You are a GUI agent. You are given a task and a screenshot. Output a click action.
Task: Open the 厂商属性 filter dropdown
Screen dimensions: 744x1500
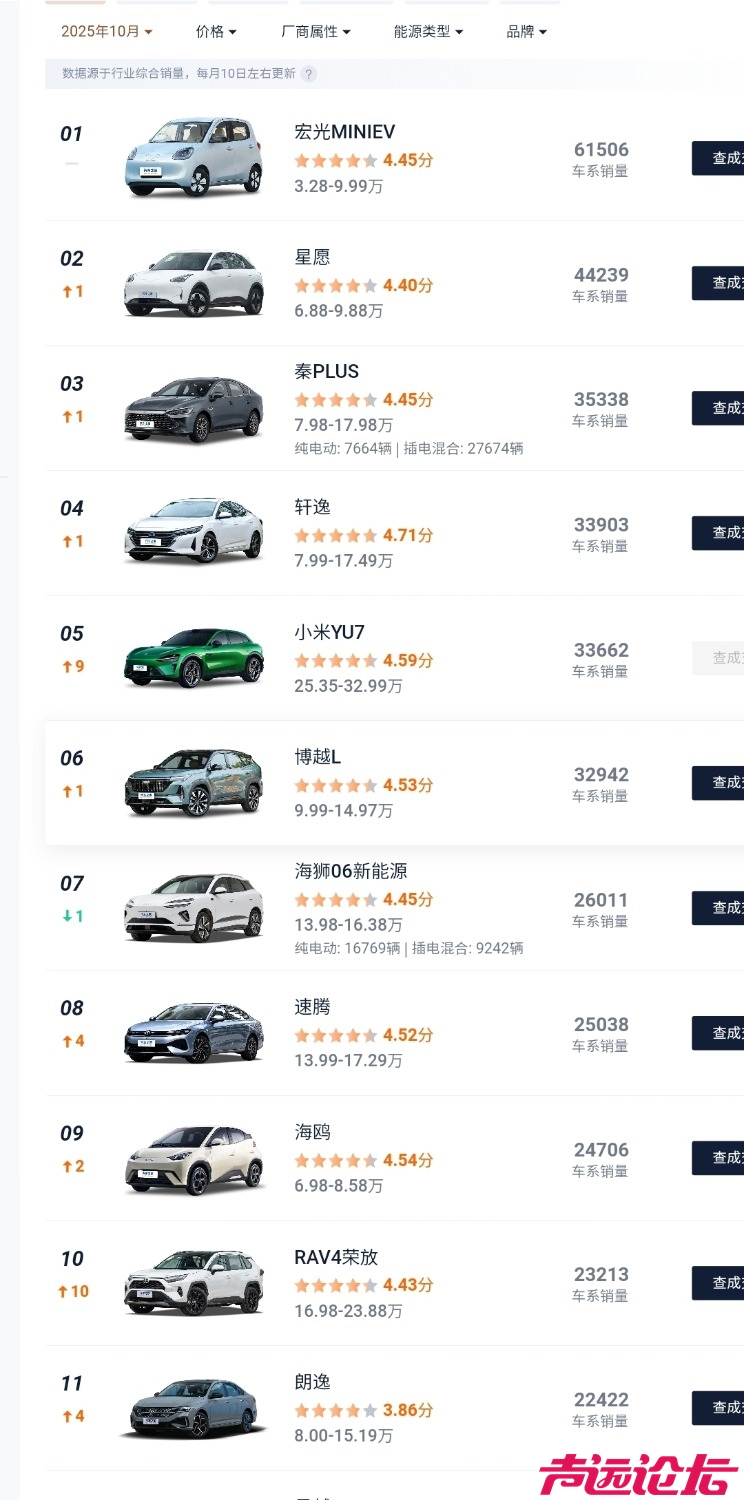[x=316, y=32]
